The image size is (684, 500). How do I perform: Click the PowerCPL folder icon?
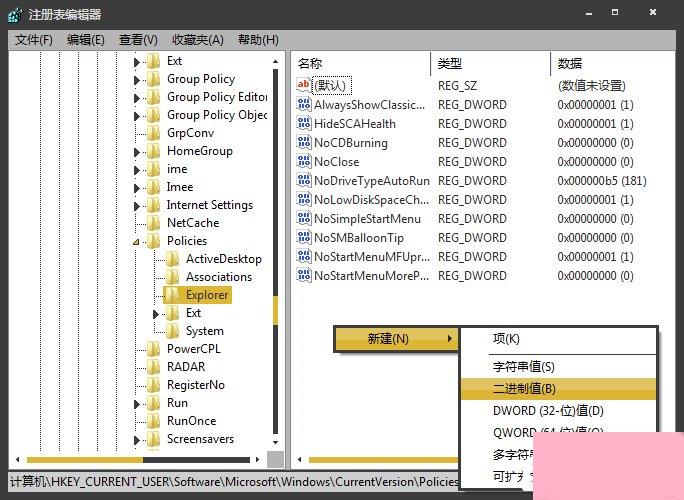153,349
